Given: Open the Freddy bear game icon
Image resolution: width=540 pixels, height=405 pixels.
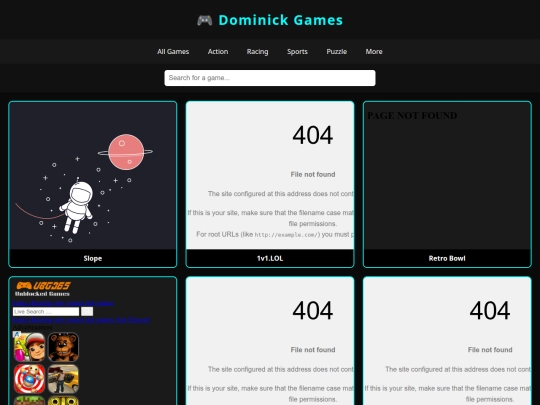Looking at the screenshot, I should tap(63, 347).
